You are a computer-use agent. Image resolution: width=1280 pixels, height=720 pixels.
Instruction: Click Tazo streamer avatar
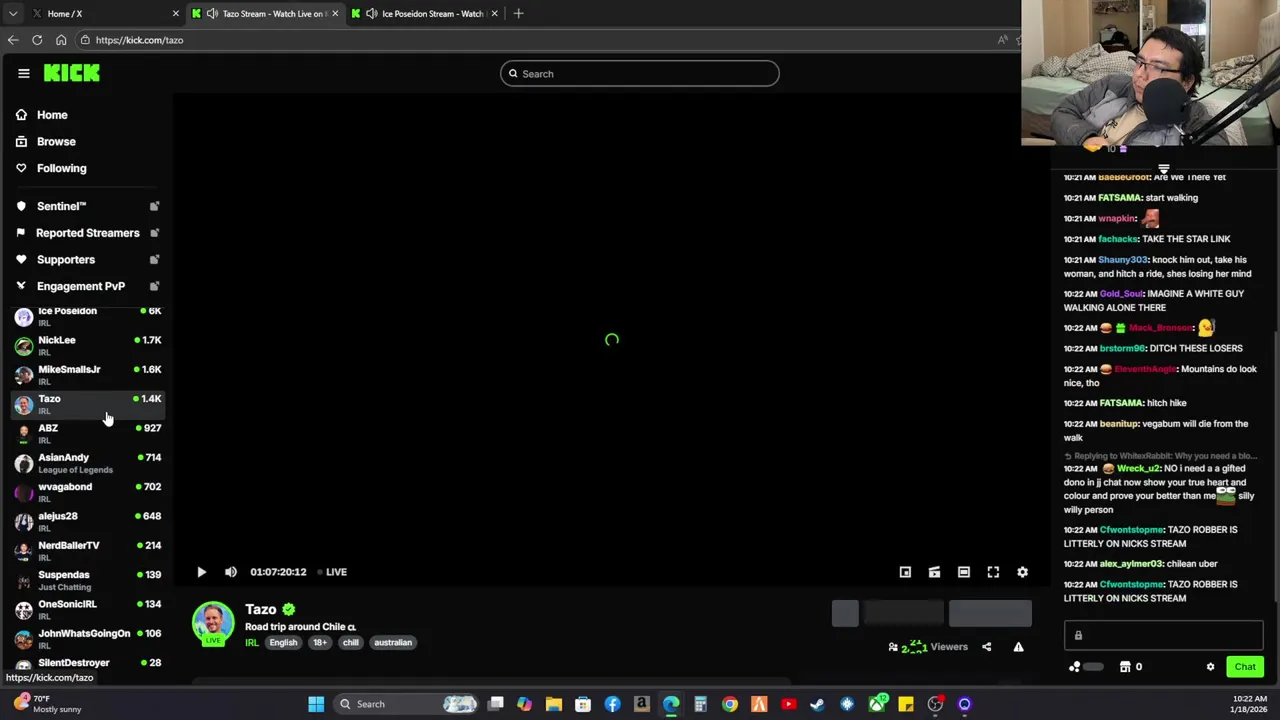pos(213,623)
